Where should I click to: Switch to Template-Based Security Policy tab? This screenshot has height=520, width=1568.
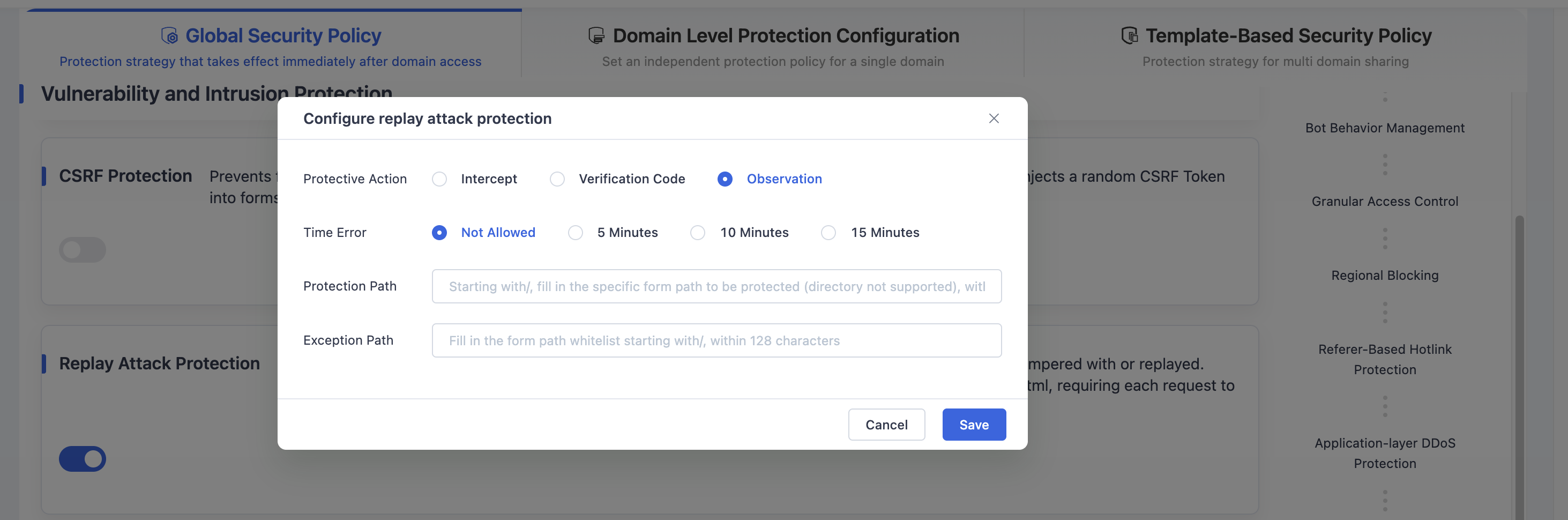click(1276, 46)
